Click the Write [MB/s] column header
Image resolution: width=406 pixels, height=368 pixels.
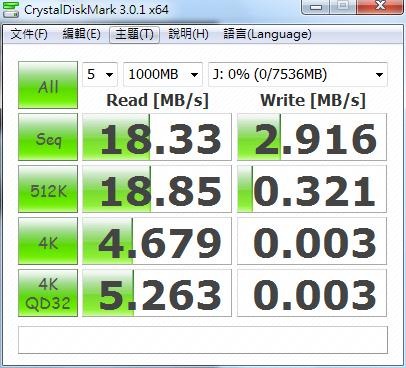[x=313, y=100]
